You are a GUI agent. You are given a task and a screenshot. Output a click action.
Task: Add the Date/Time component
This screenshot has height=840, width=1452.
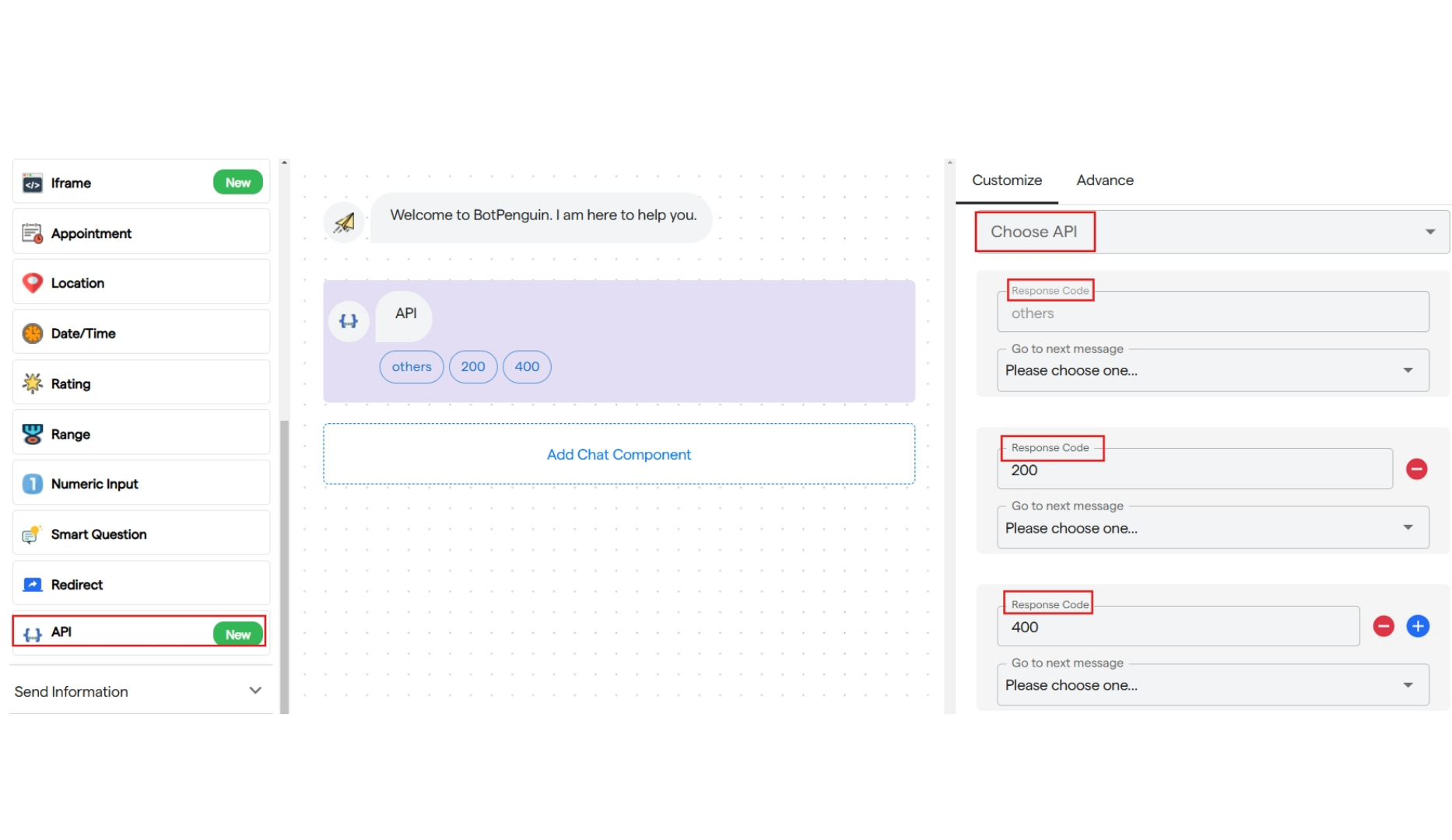pyautogui.click(x=141, y=333)
